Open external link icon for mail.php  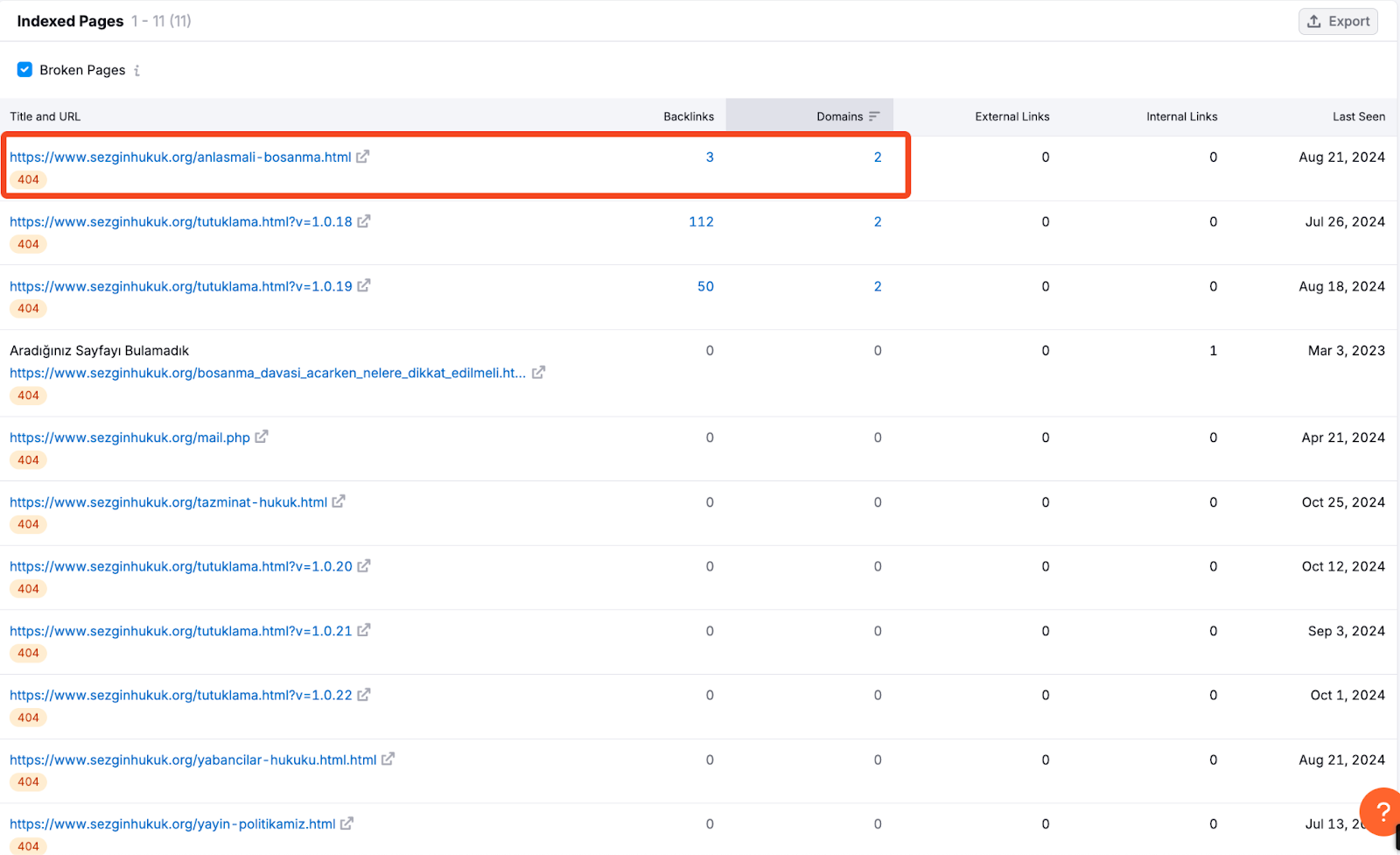coord(261,437)
